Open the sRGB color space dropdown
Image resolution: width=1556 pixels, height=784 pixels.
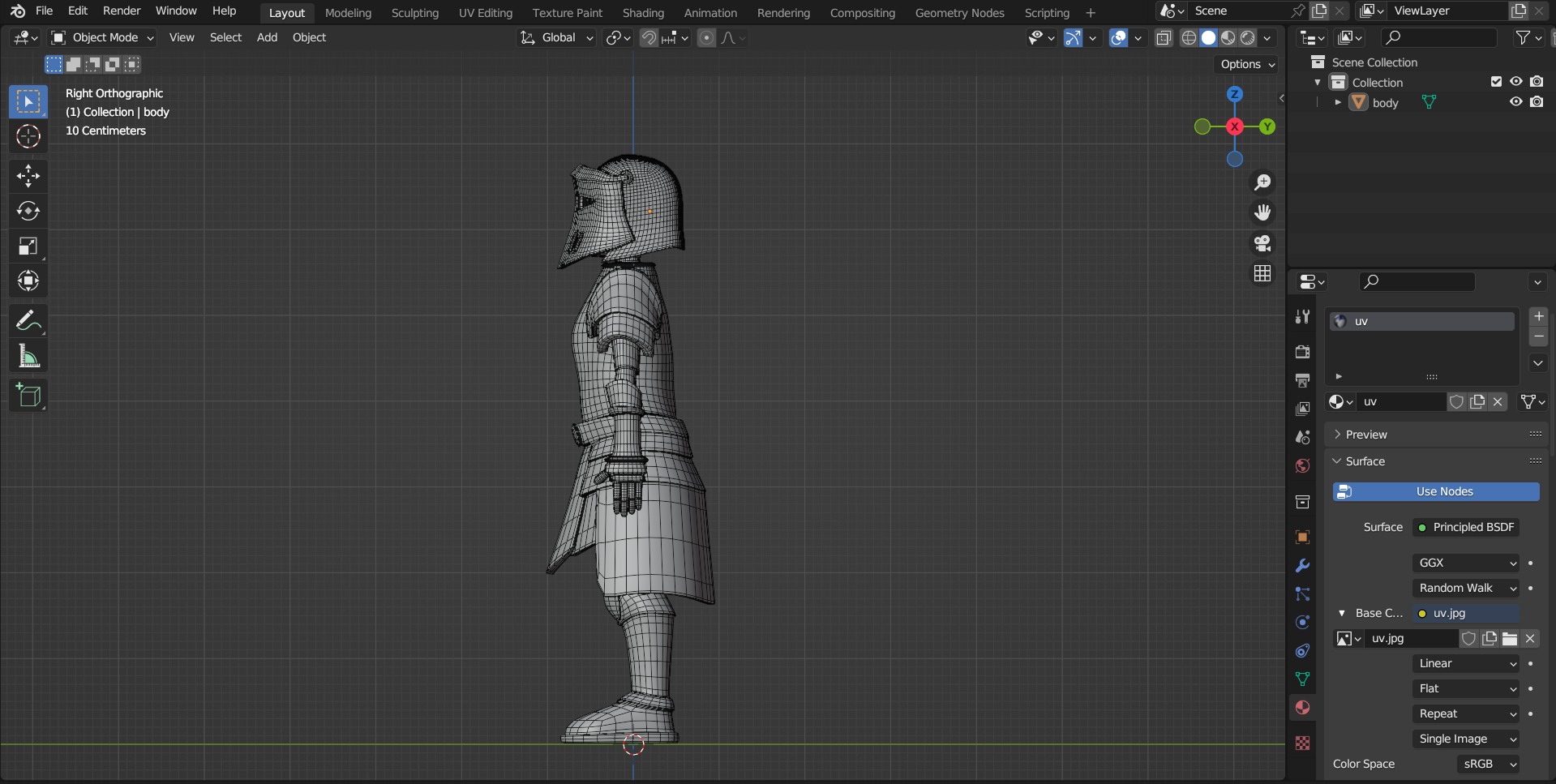tap(1488, 764)
